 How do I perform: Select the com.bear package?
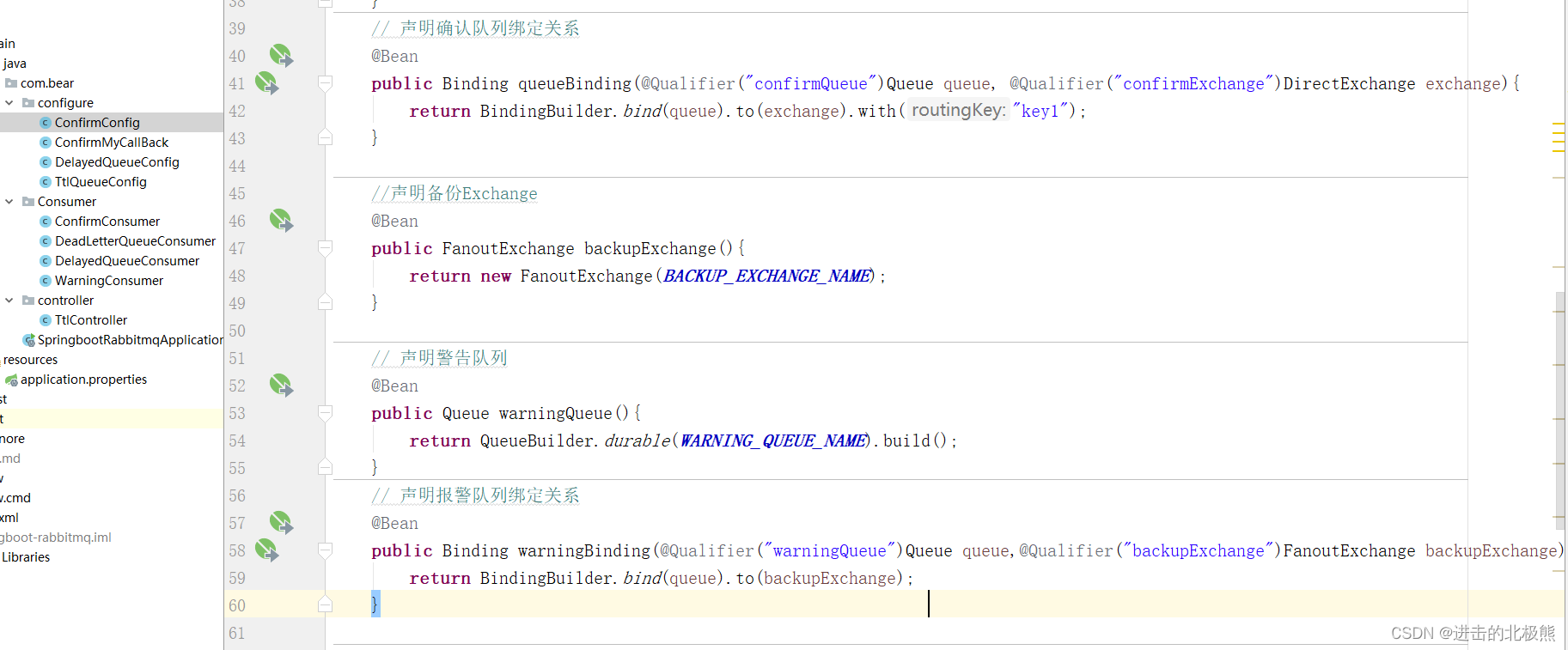[x=47, y=83]
